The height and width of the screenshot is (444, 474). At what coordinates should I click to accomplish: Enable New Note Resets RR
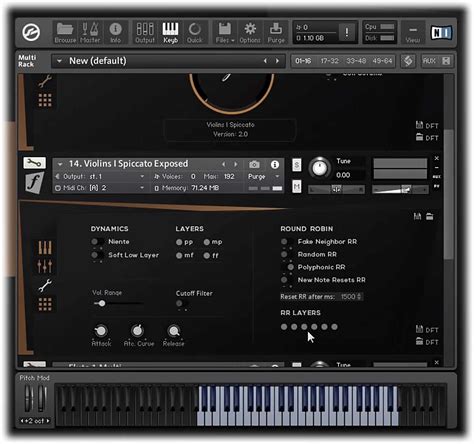click(x=287, y=280)
